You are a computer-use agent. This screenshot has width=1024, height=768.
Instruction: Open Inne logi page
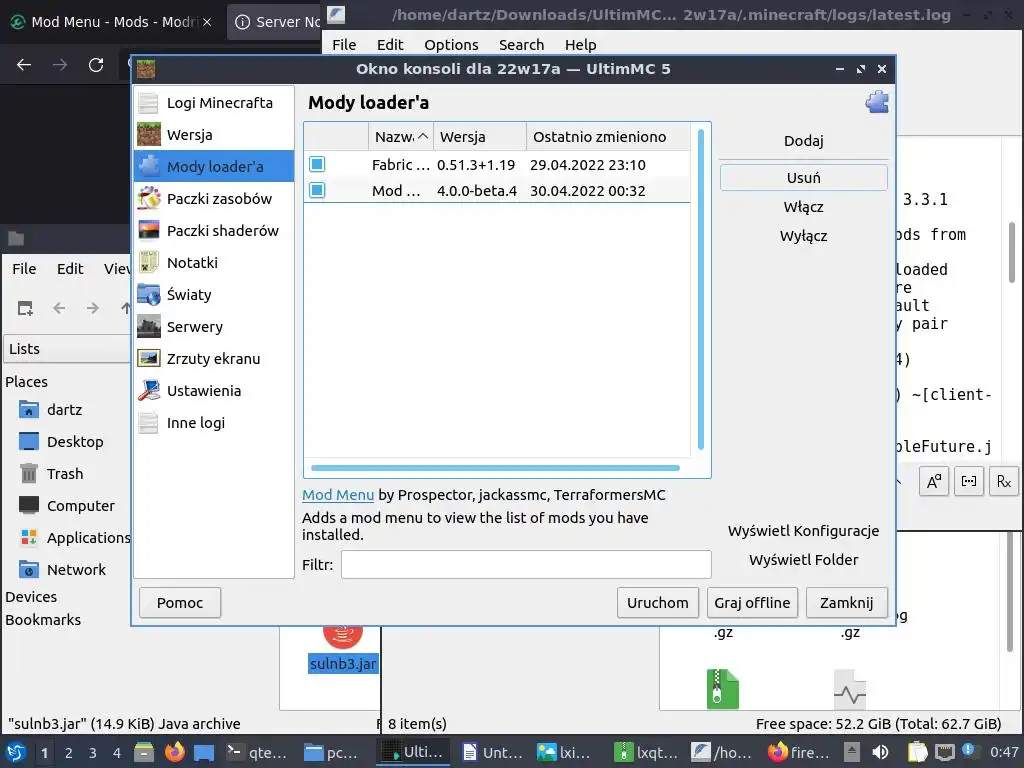214,423
